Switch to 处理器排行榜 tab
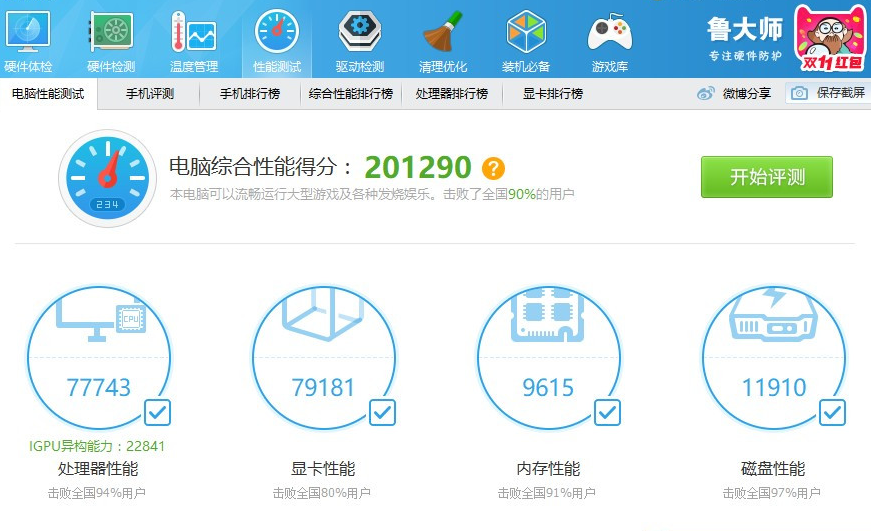 [x=452, y=94]
